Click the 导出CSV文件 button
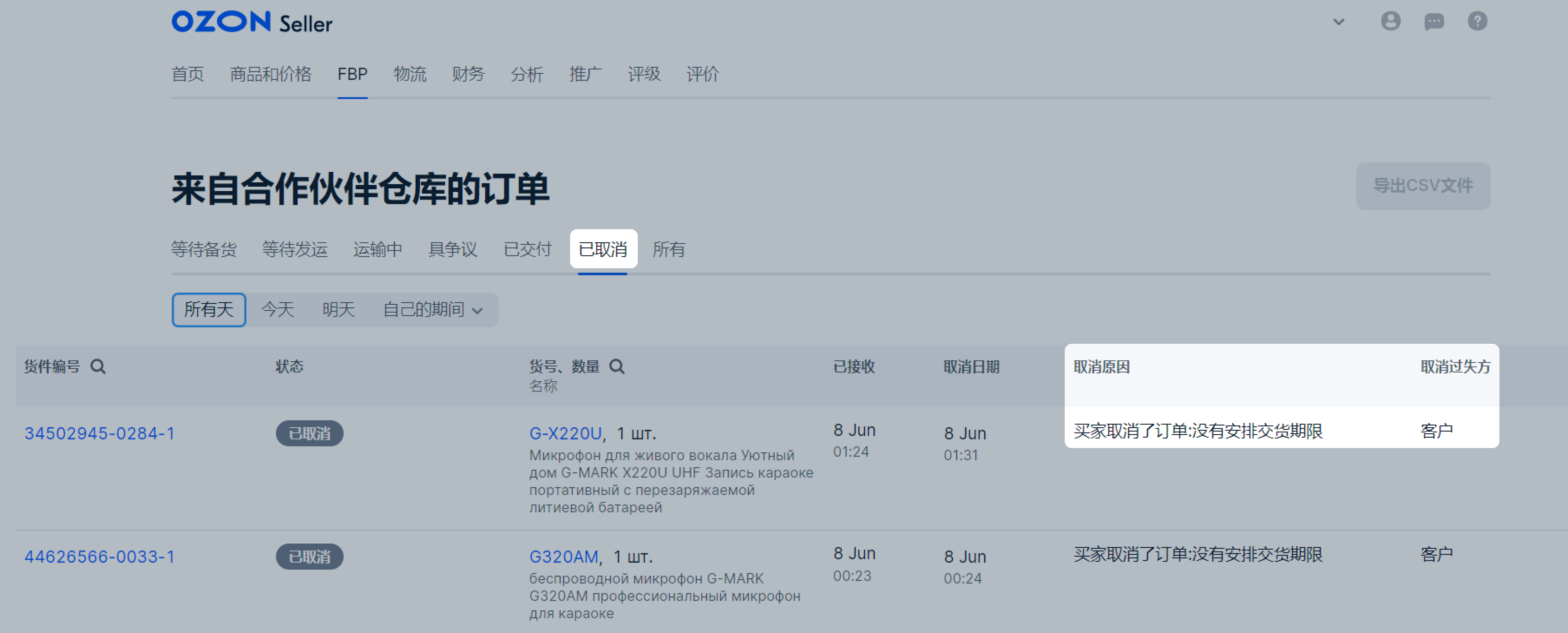The width and height of the screenshot is (1568, 633). click(1422, 186)
